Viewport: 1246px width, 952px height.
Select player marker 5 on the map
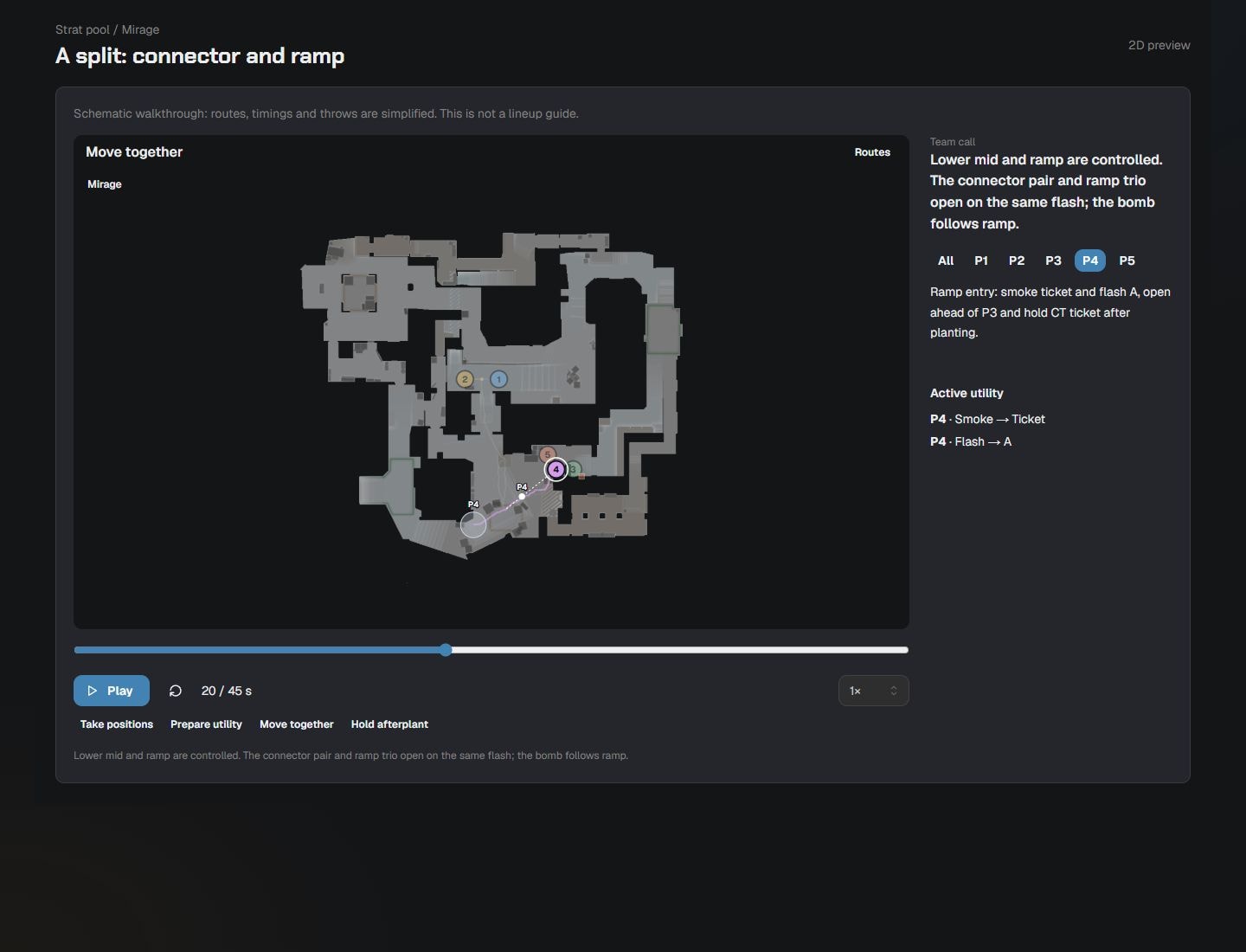tap(547, 454)
